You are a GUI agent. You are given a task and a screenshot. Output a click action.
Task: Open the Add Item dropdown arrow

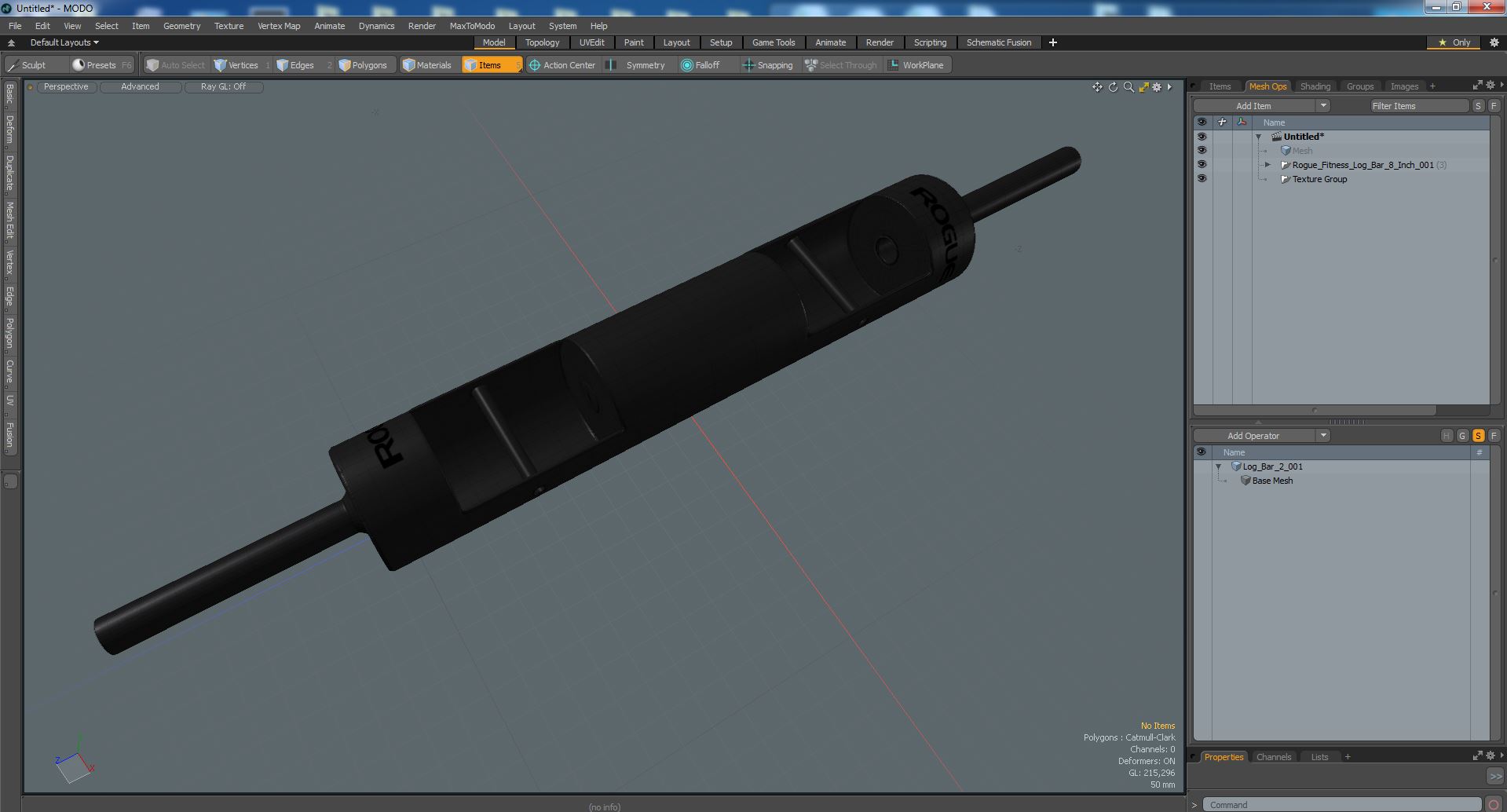pyautogui.click(x=1323, y=106)
